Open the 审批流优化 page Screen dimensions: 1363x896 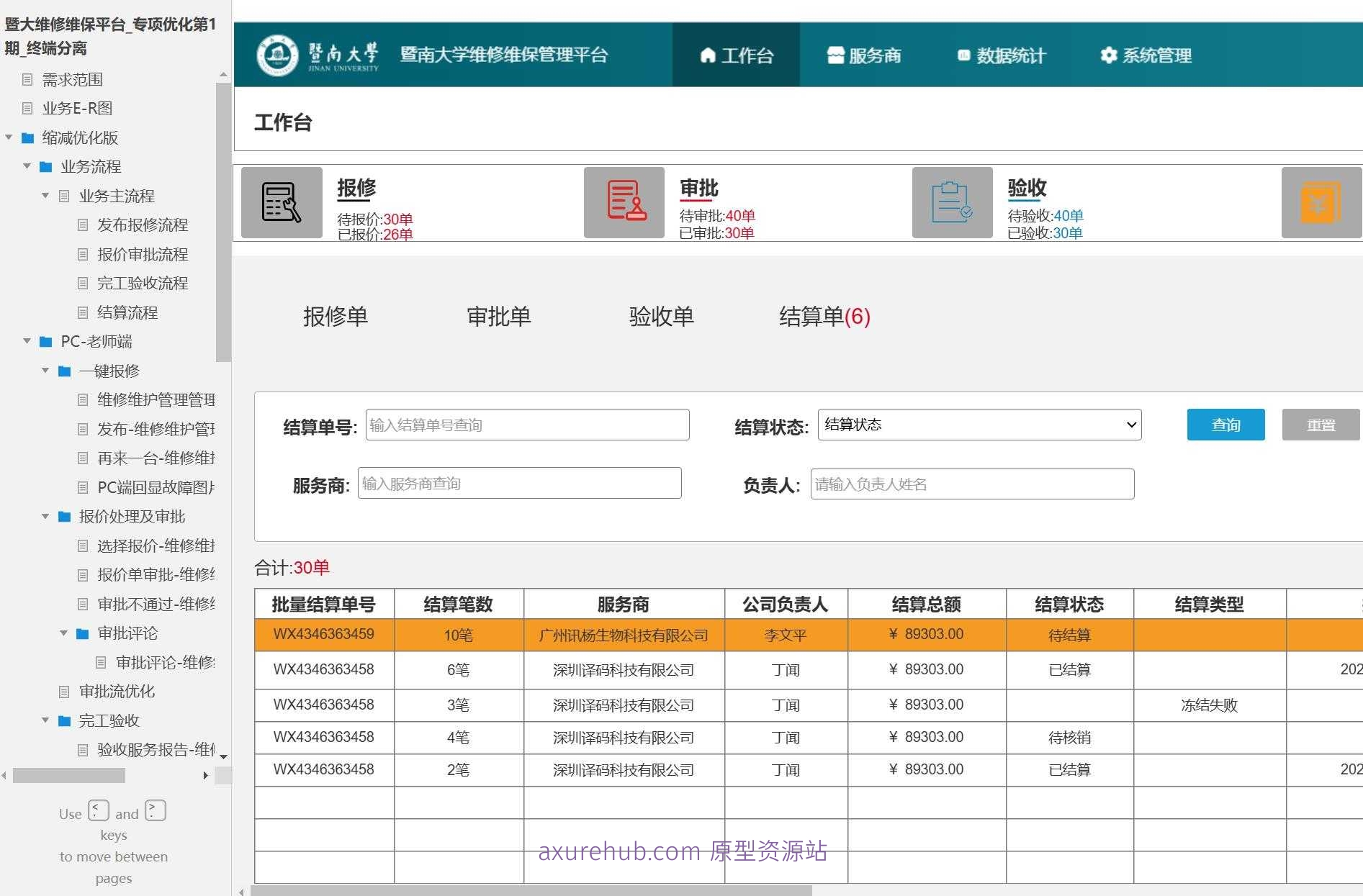click(x=117, y=691)
